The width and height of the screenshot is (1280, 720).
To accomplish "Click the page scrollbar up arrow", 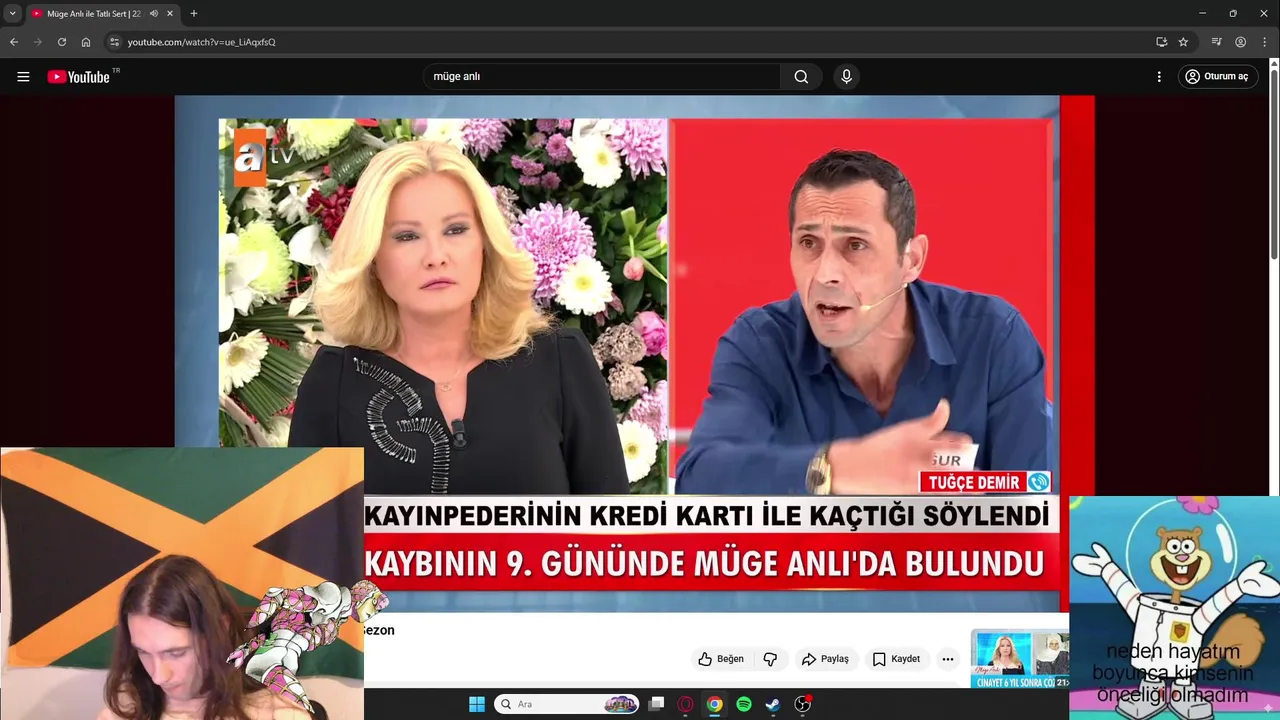I will [x=1274, y=64].
